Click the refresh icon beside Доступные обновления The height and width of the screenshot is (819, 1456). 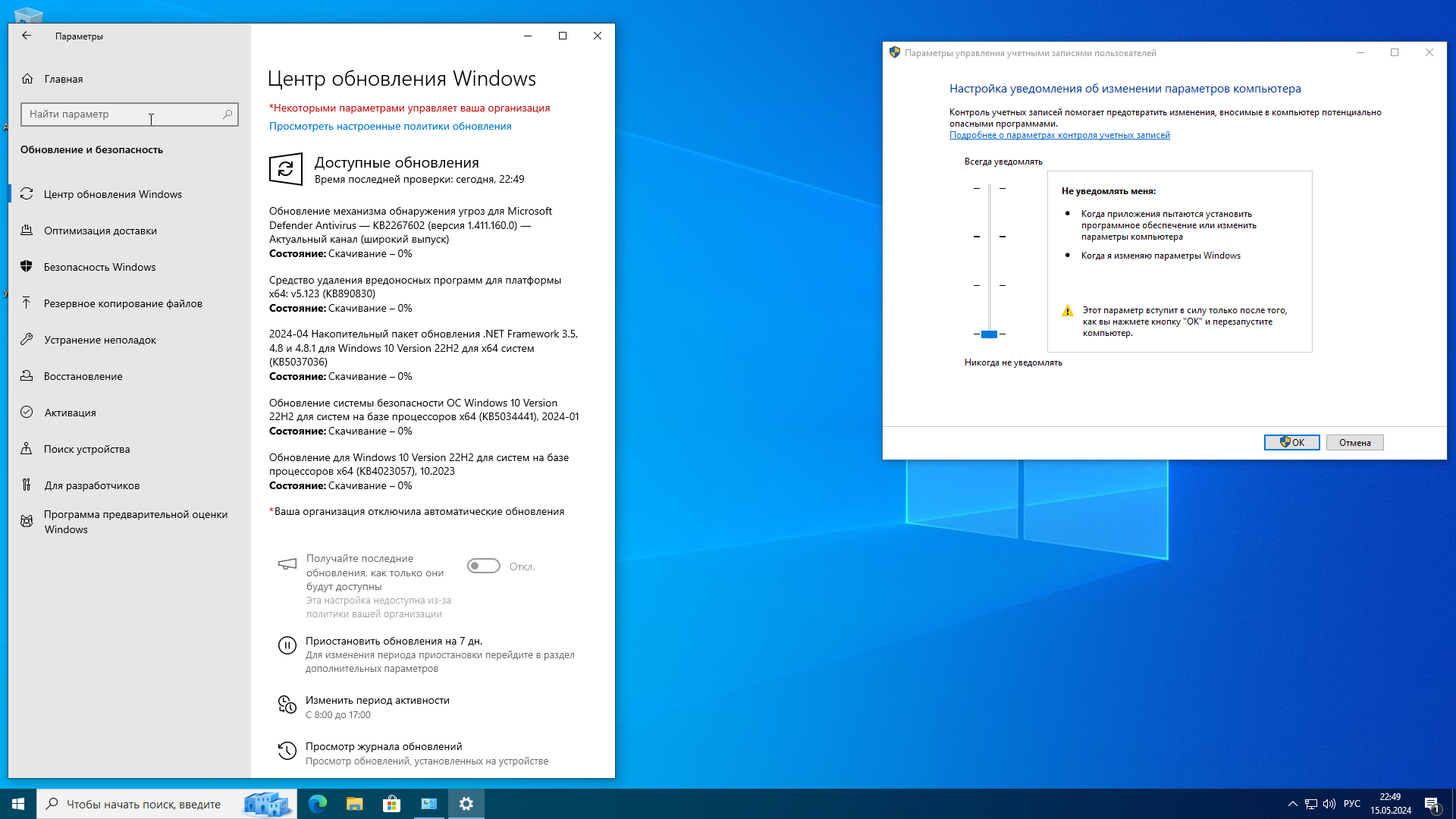[286, 169]
